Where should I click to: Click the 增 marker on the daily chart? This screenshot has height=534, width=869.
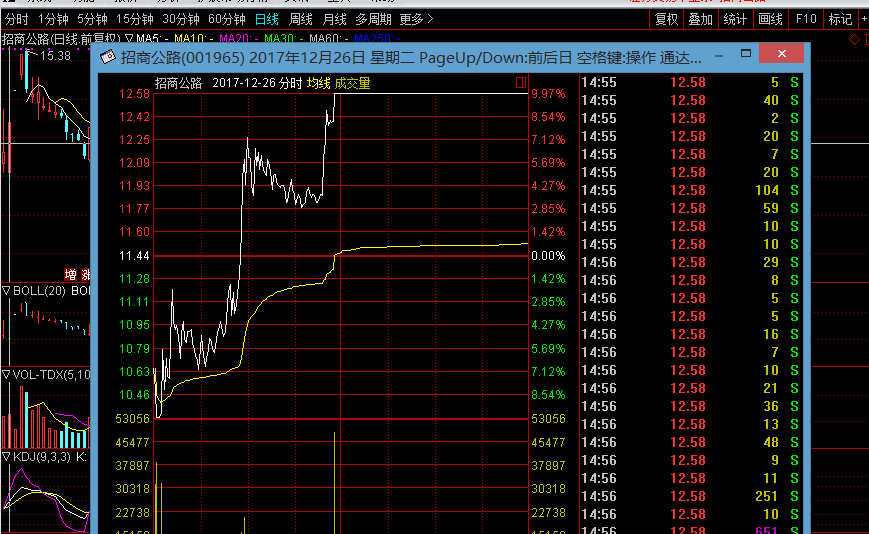pos(70,274)
